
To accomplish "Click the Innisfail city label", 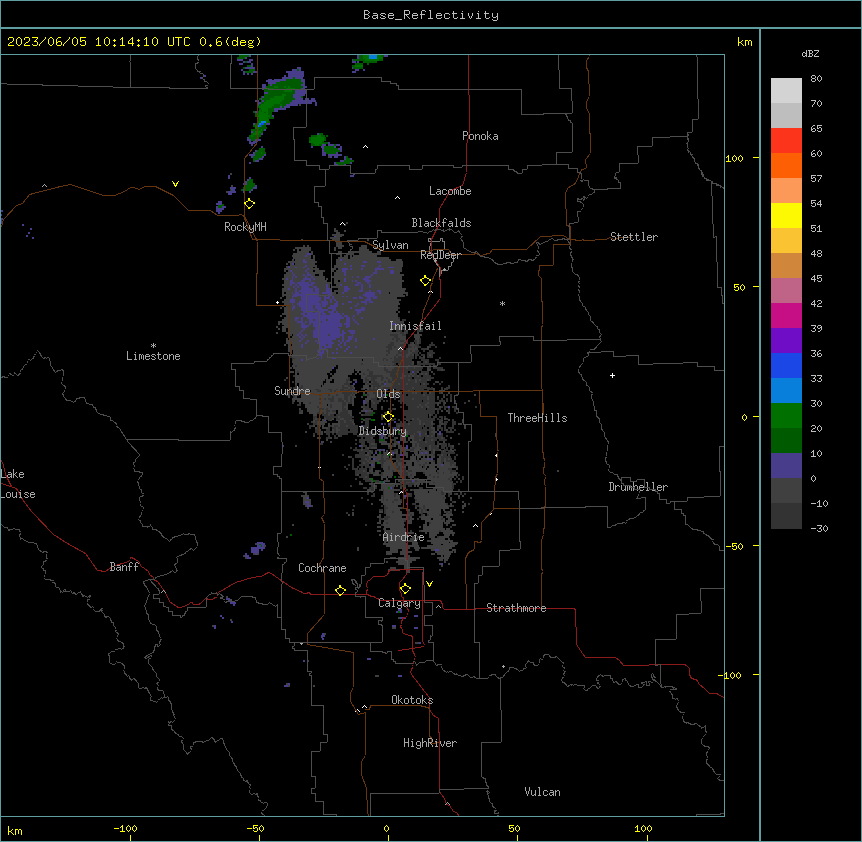I will click(x=415, y=326).
